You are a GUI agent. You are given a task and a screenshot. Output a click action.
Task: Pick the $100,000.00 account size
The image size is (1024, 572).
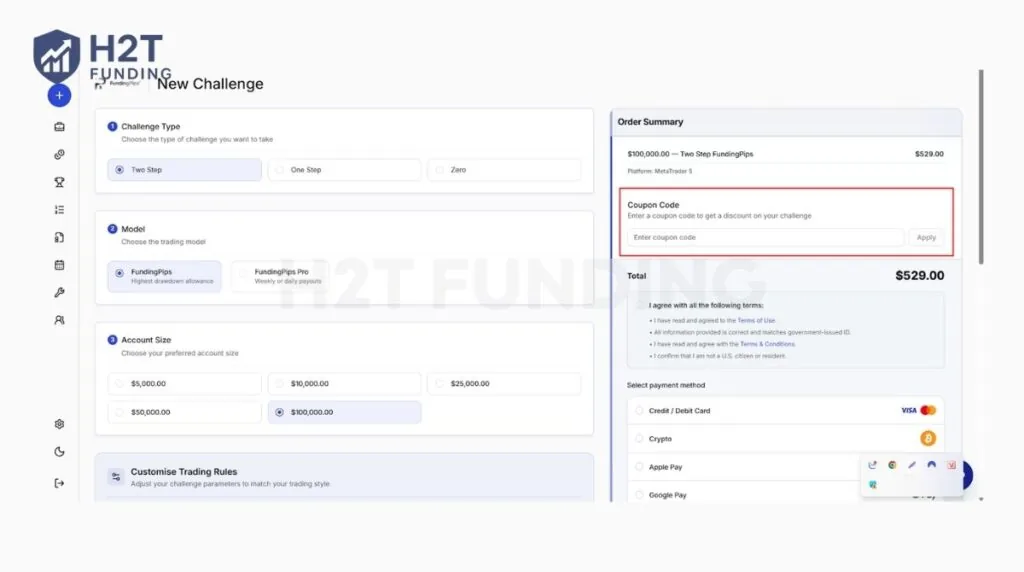(344, 412)
